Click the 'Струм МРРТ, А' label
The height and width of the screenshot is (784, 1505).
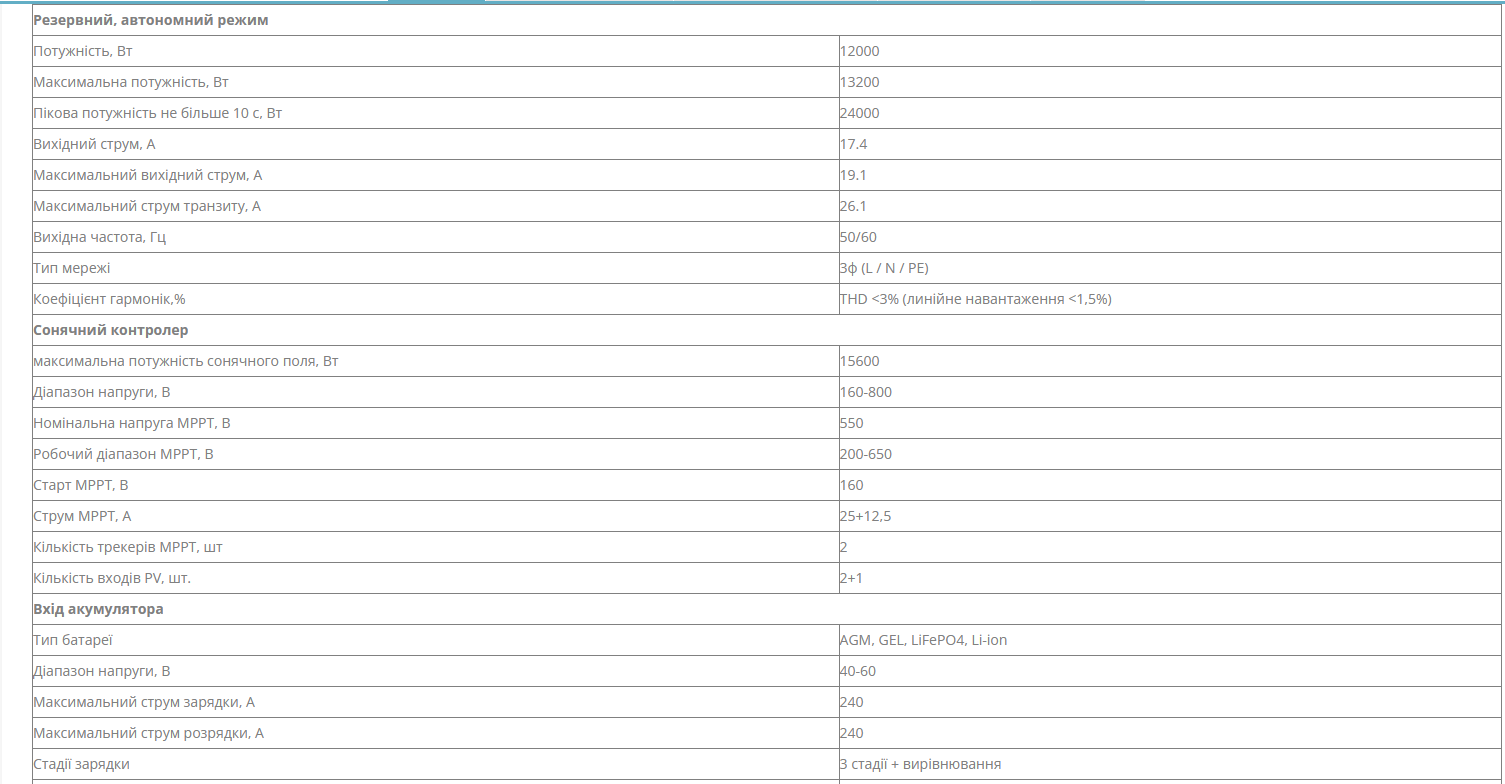click(x=83, y=516)
